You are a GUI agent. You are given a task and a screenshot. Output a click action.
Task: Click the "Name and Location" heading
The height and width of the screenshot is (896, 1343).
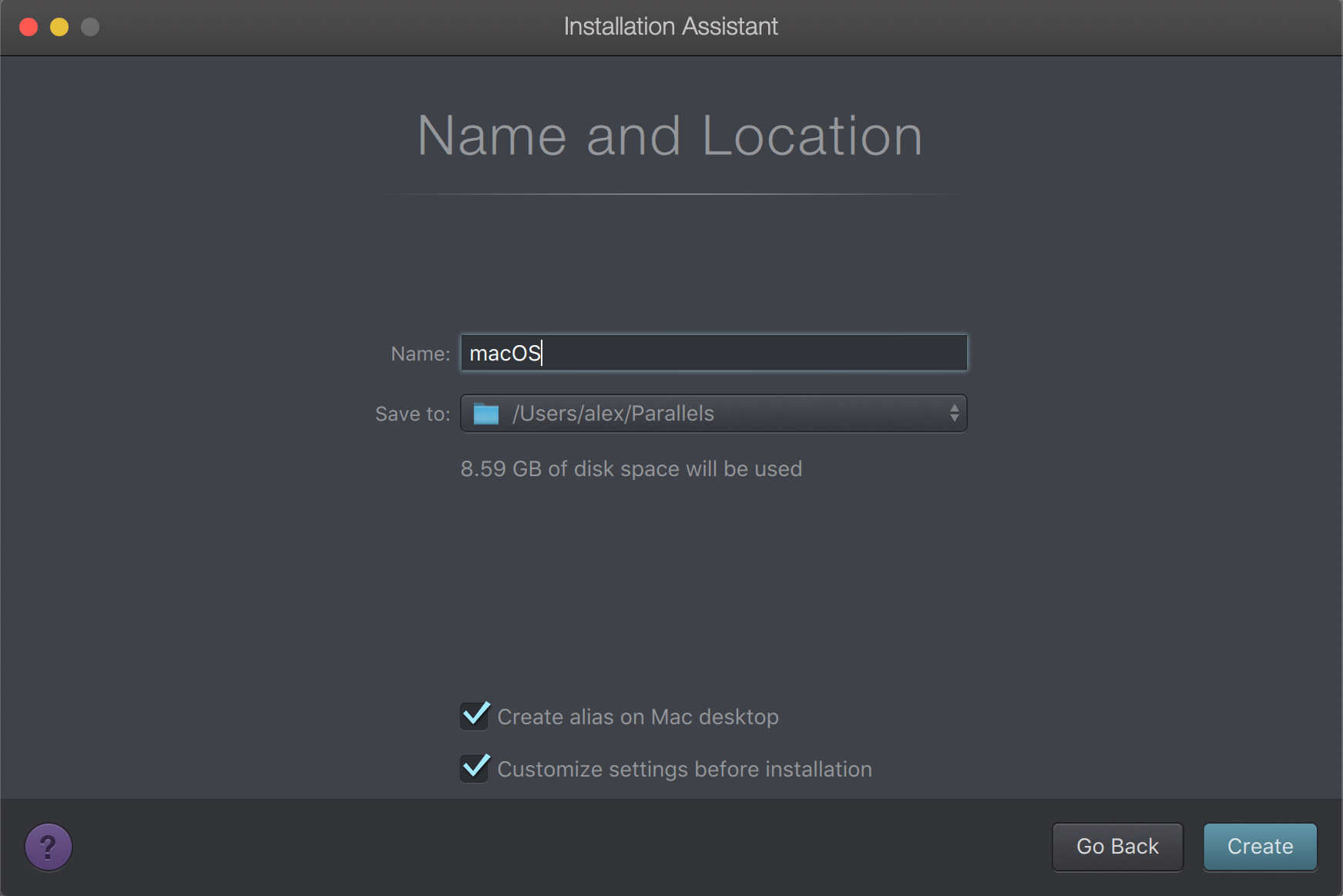click(670, 136)
